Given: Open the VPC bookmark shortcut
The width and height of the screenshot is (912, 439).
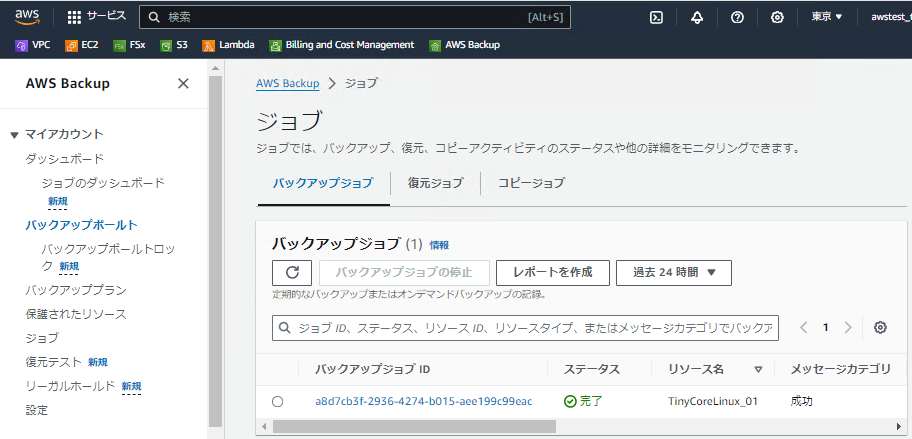Looking at the screenshot, I should (32, 45).
